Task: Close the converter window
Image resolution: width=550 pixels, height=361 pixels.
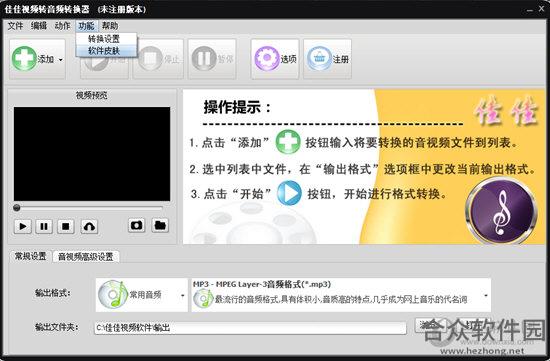Action: pyautogui.click(x=542, y=9)
